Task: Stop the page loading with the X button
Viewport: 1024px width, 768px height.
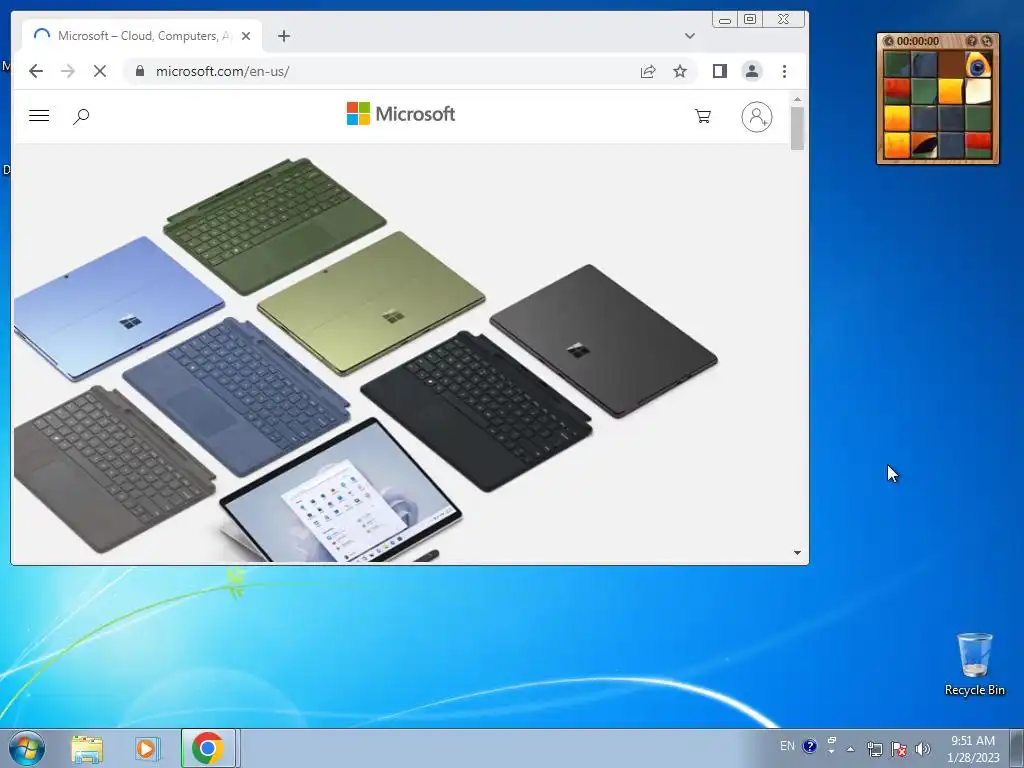Action: (x=100, y=71)
